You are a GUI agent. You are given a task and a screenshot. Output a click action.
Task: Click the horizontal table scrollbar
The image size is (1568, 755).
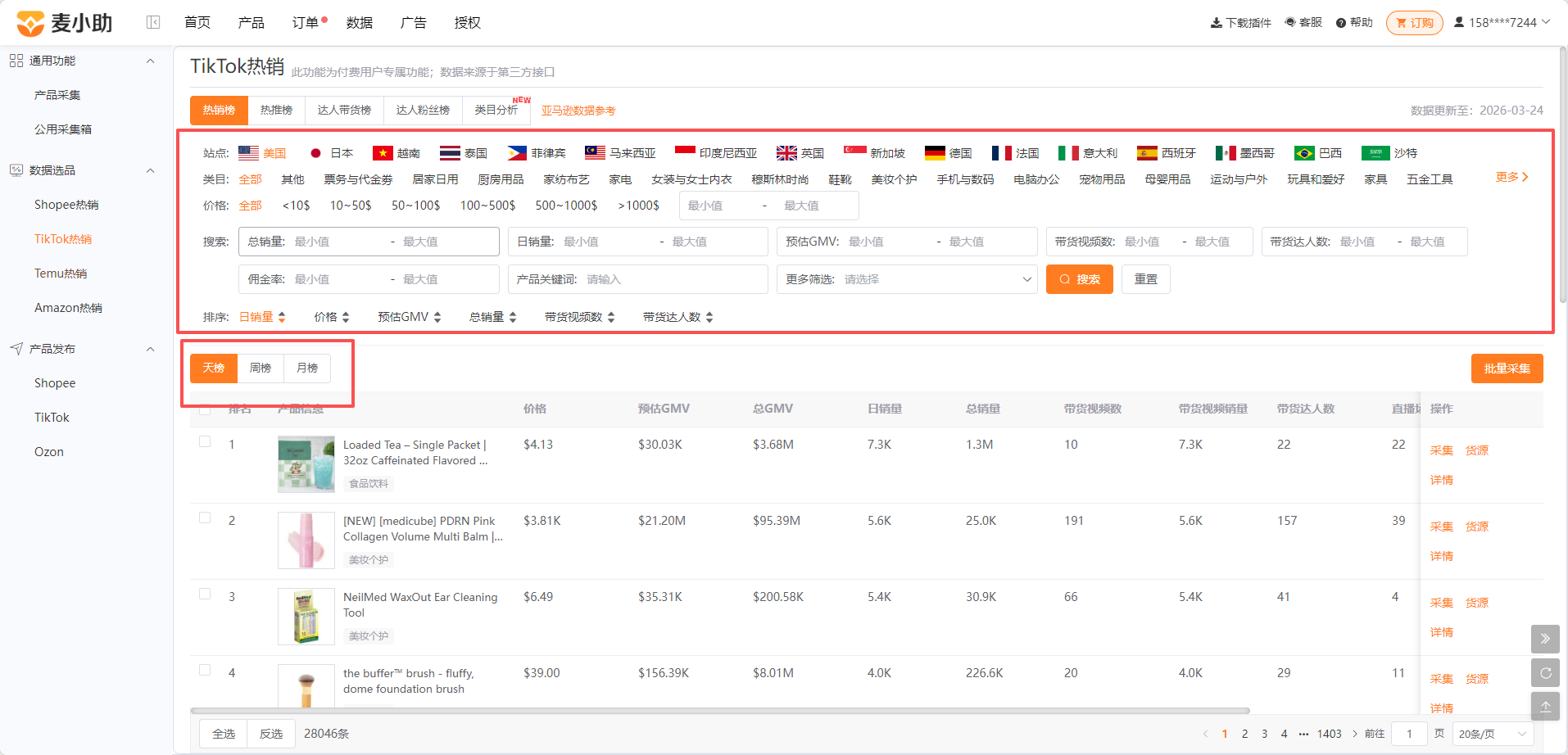coord(720,711)
